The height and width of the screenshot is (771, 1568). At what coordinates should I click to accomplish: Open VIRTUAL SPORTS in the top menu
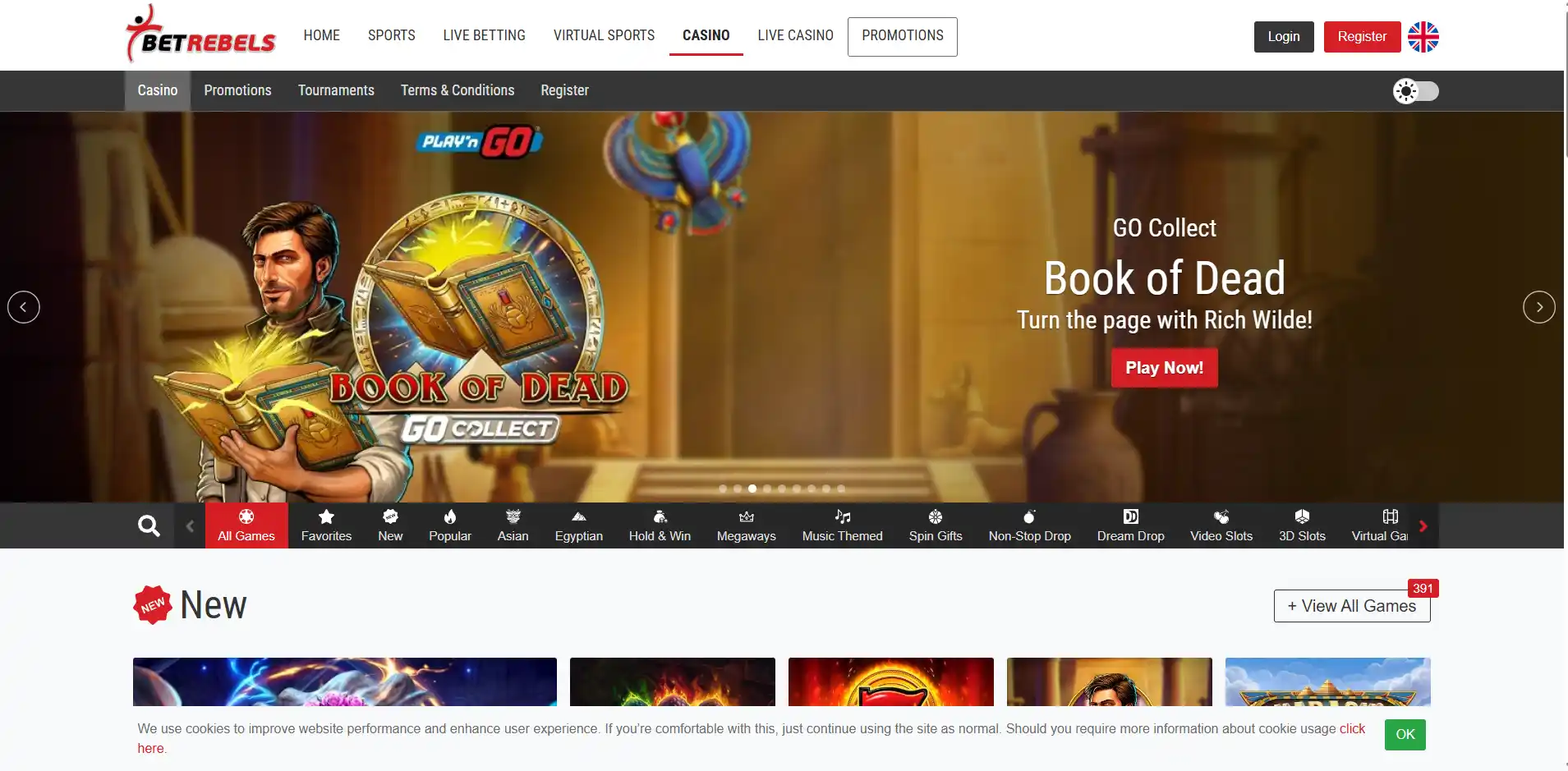[605, 35]
